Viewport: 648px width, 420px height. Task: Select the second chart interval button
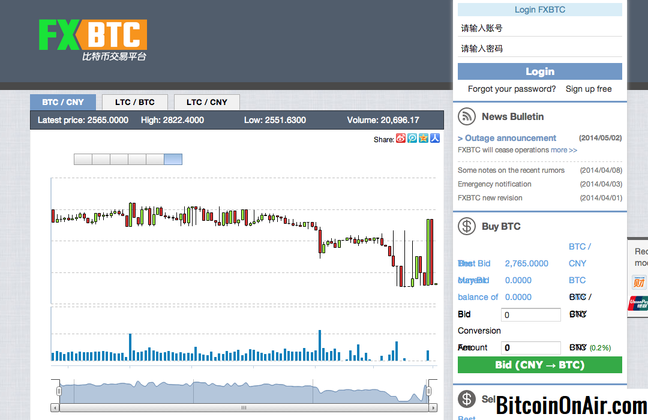101,159
